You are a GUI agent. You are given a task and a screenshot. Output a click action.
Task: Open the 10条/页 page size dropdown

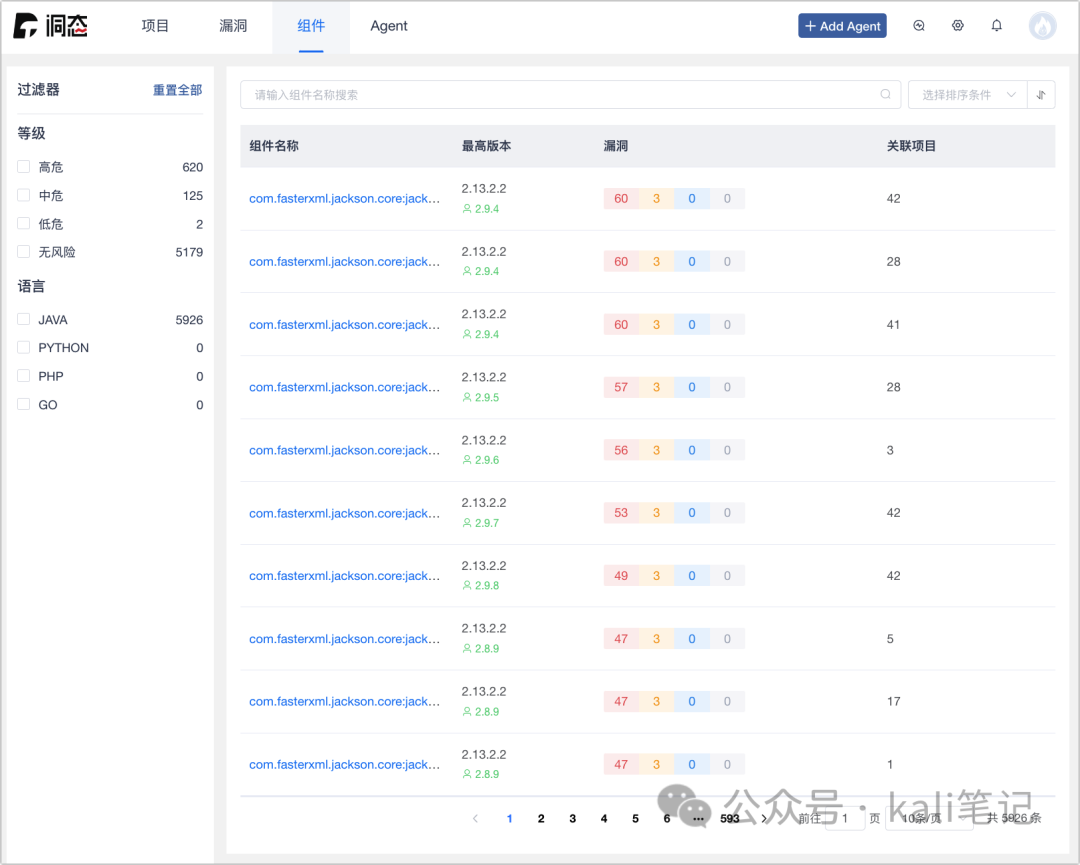coord(928,818)
